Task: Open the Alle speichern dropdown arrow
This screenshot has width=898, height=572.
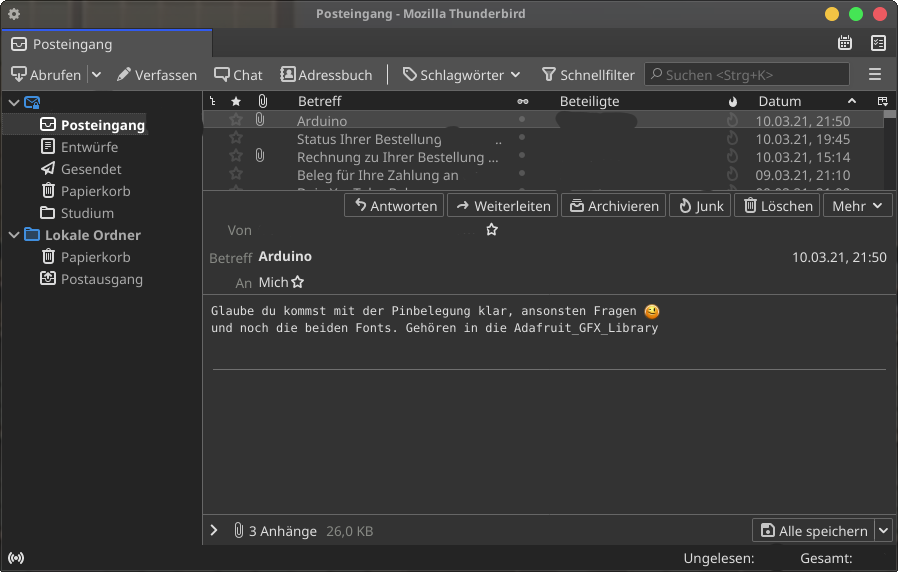Action: click(x=883, y=531)
